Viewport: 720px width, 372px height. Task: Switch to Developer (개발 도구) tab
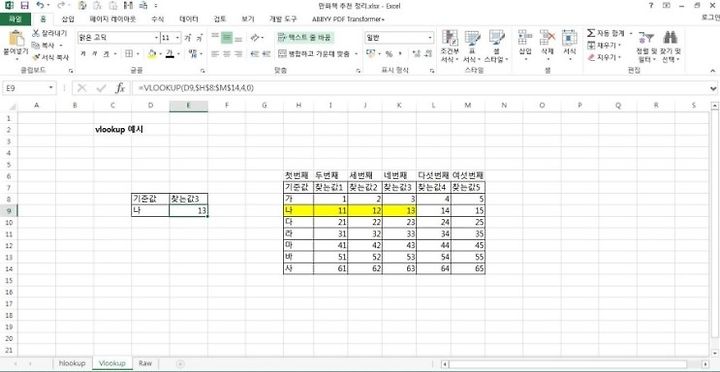coord(283,19)
